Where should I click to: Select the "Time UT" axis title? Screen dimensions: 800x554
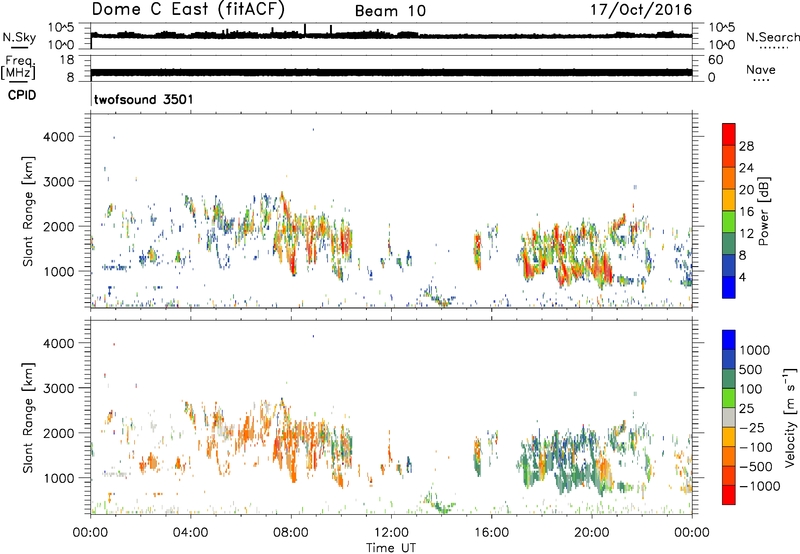391,548
